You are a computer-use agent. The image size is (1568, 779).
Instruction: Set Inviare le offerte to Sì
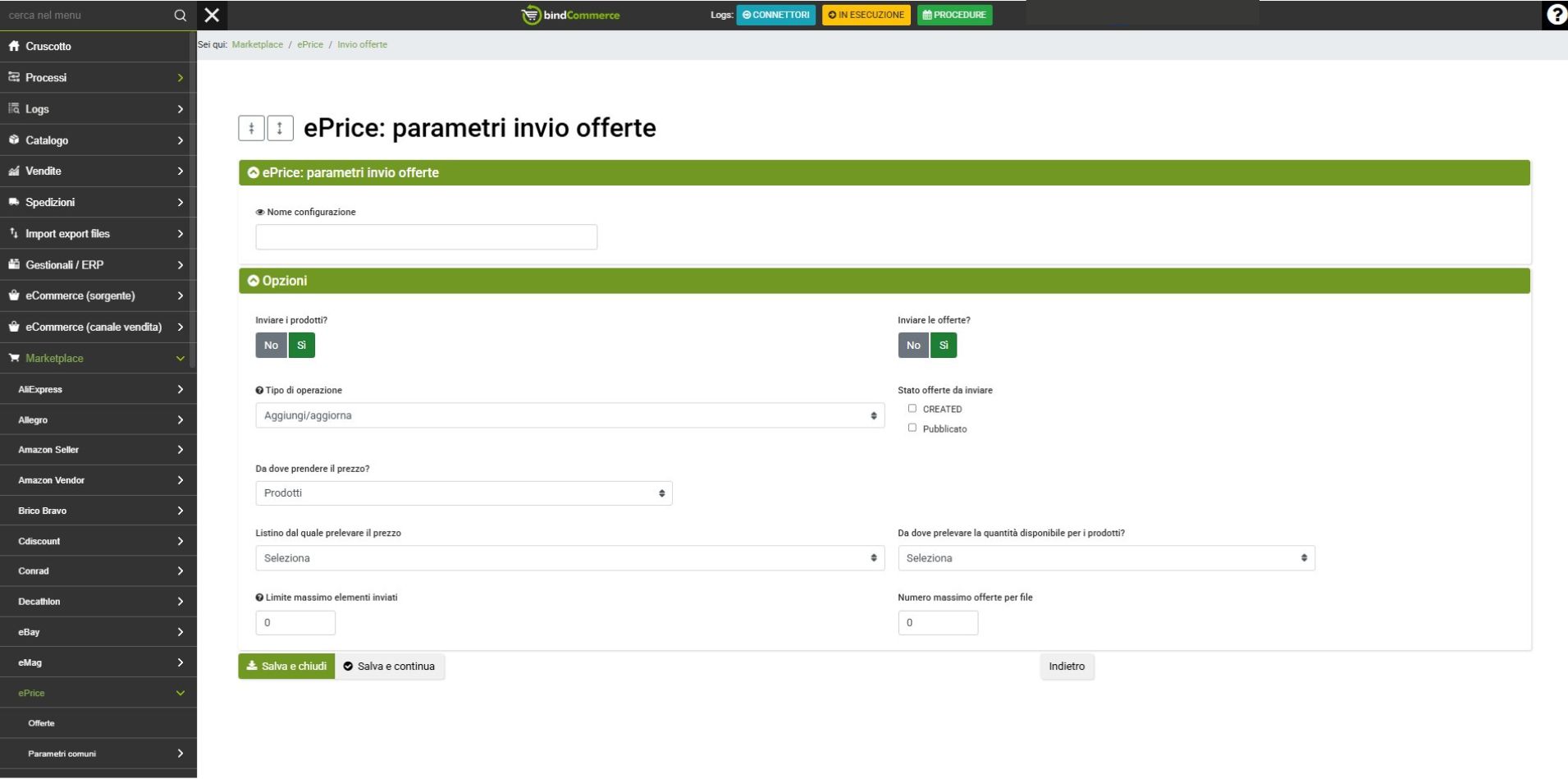pyautogui.click(x=944, y=346)
